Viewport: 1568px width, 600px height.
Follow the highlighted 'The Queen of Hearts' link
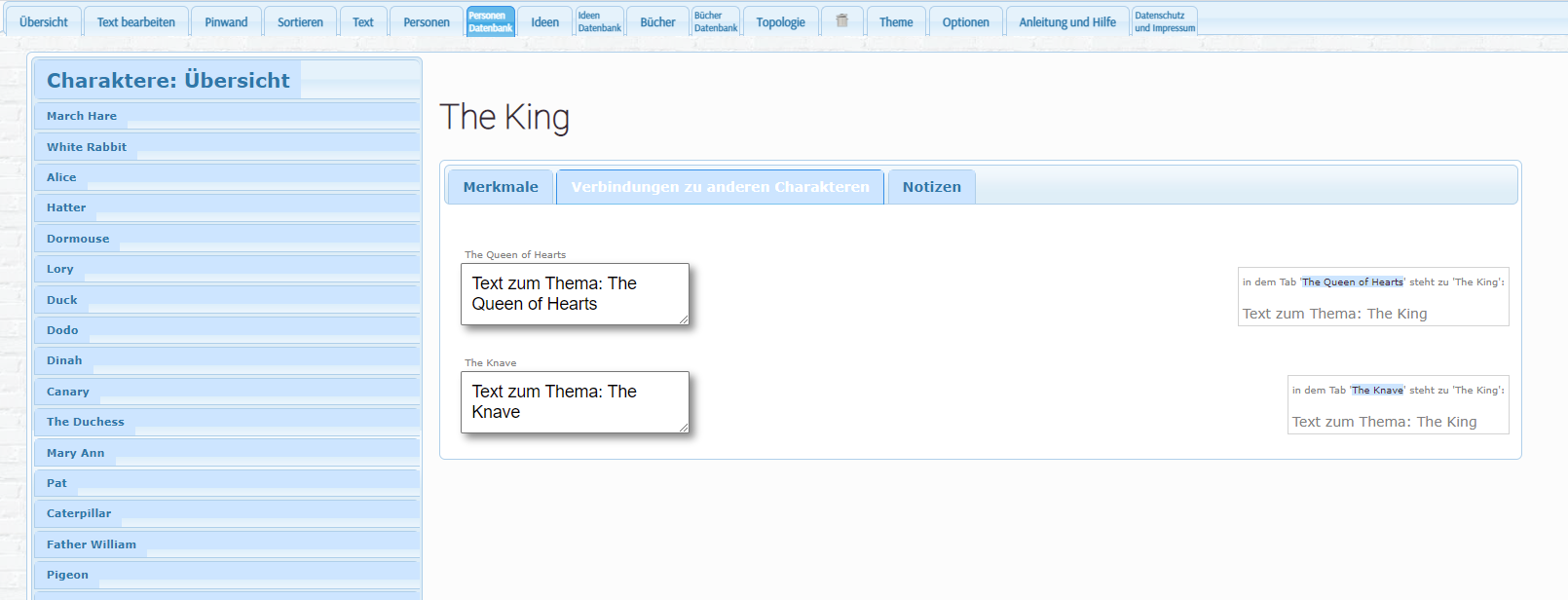tap(1352, 282)
